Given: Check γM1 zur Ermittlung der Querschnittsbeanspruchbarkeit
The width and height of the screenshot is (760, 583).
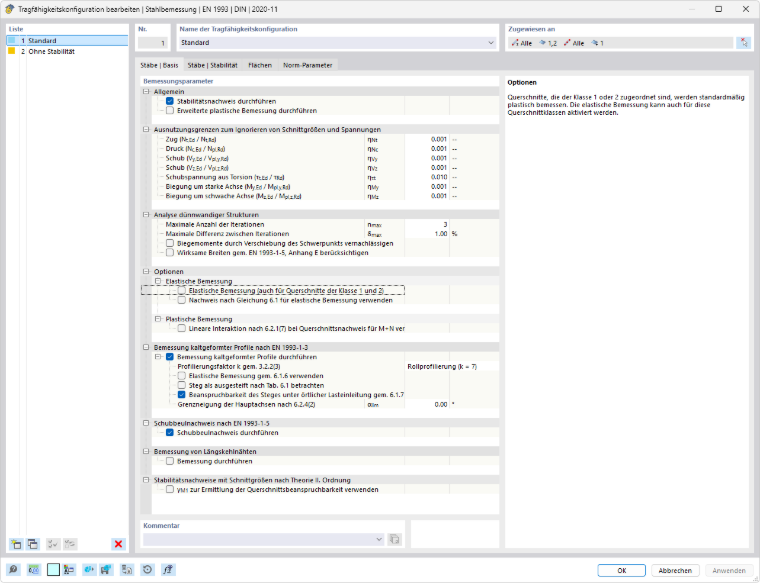Looking at the screenshot, I should click(170, 489).
